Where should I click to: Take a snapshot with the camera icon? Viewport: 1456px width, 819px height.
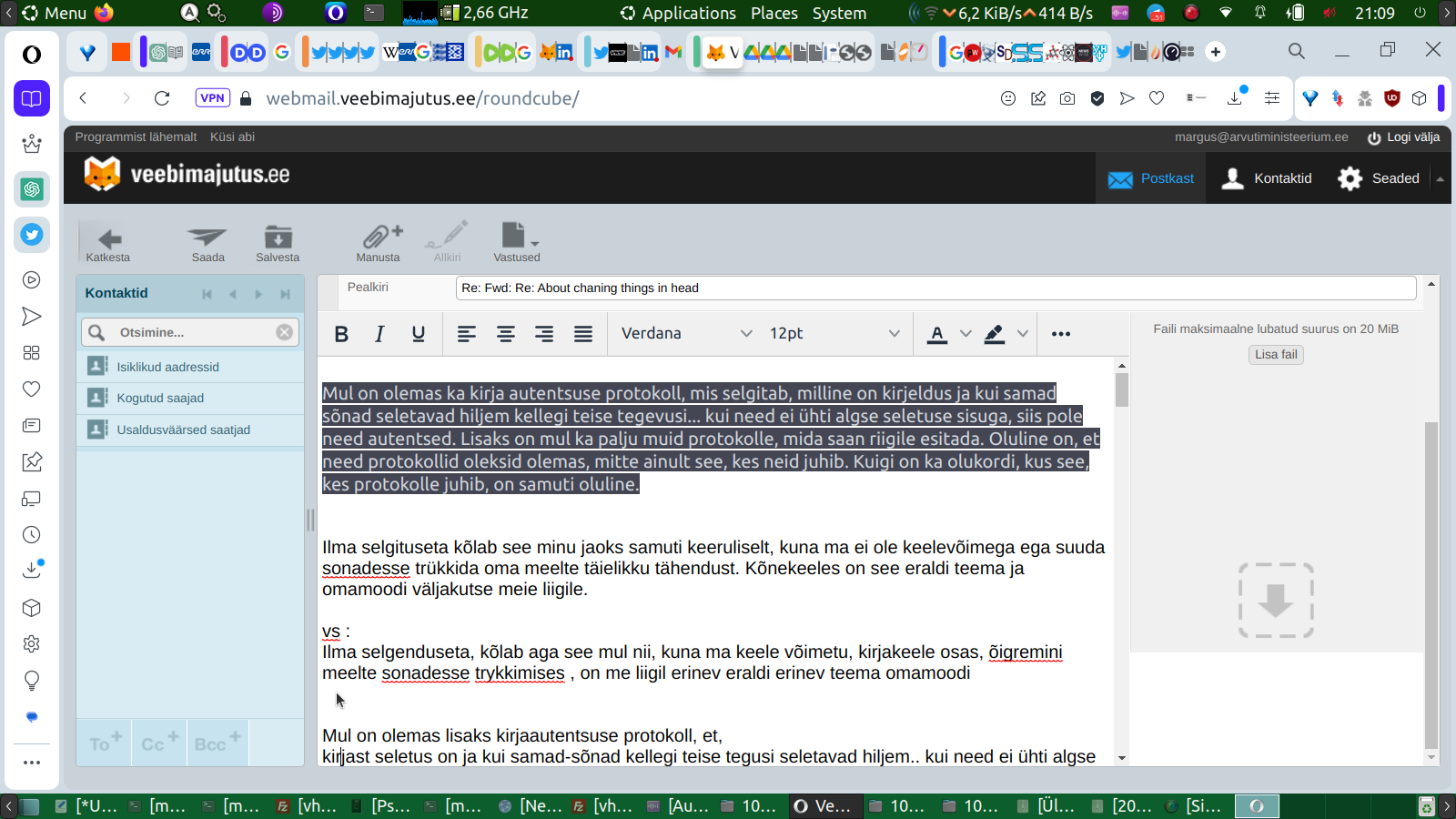tap(1067, 98)
